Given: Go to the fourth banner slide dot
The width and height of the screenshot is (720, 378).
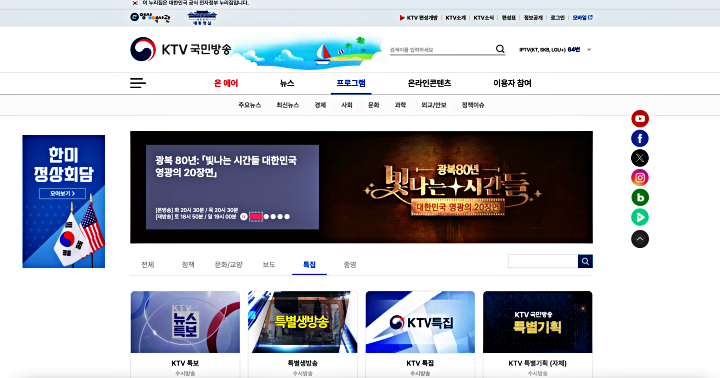Looking at the screenshot, I should click(280, 217).
